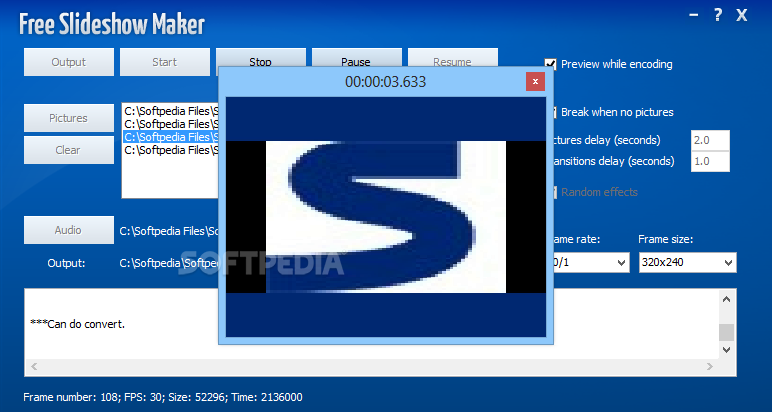Click the '***Can do convert.' log line

[78, 324]
